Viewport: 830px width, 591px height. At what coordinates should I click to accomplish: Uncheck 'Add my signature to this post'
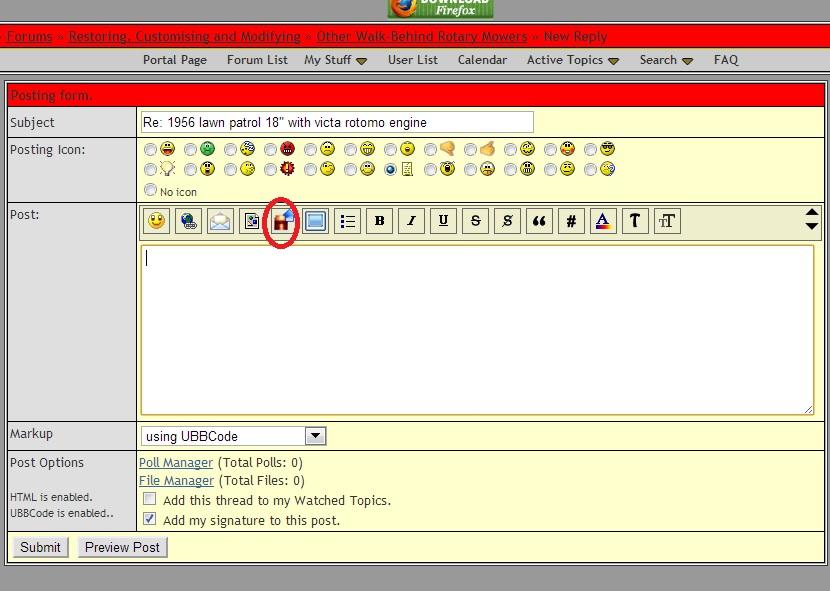click(149, 519)
